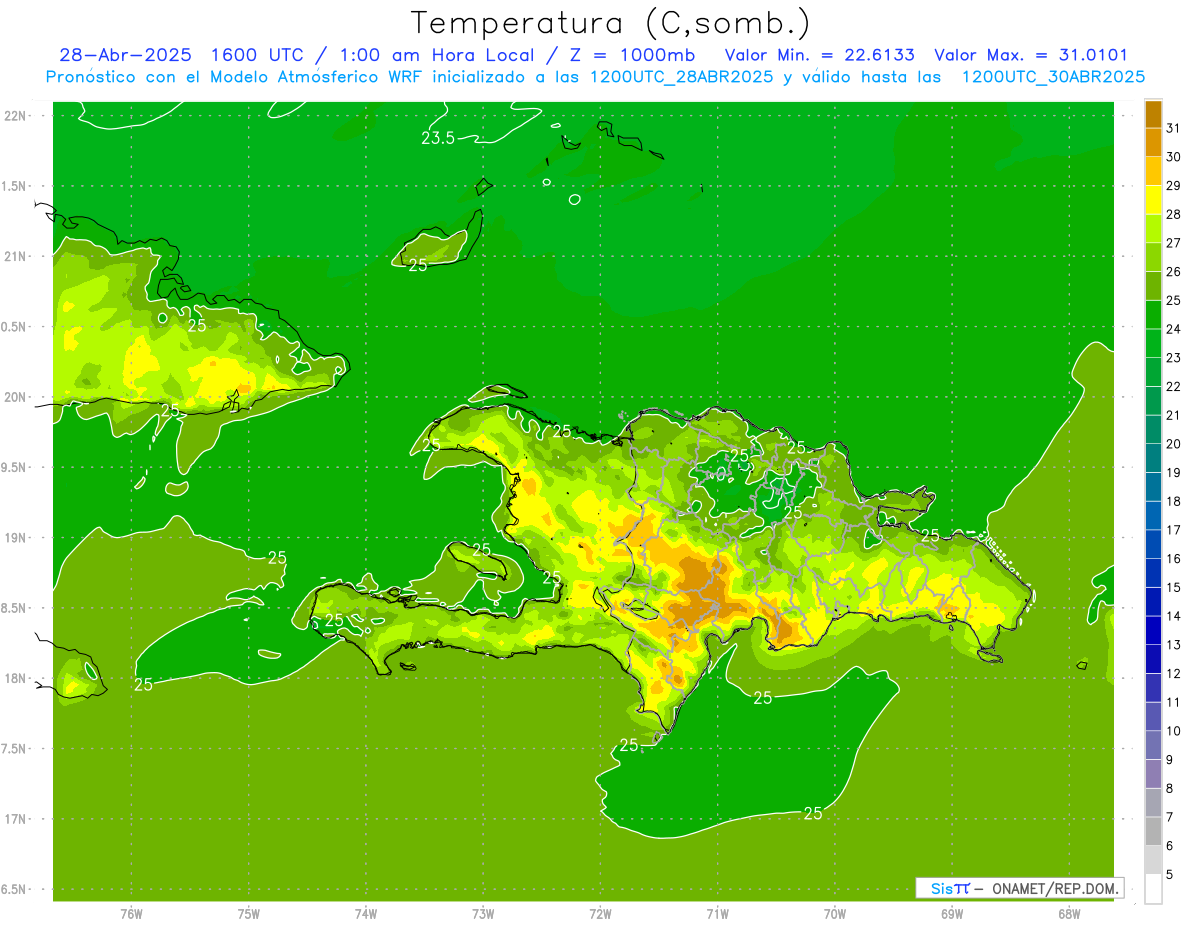Click legend value '31'
The height and width of the screenshot is (927, 1200).
(1173, 128)
